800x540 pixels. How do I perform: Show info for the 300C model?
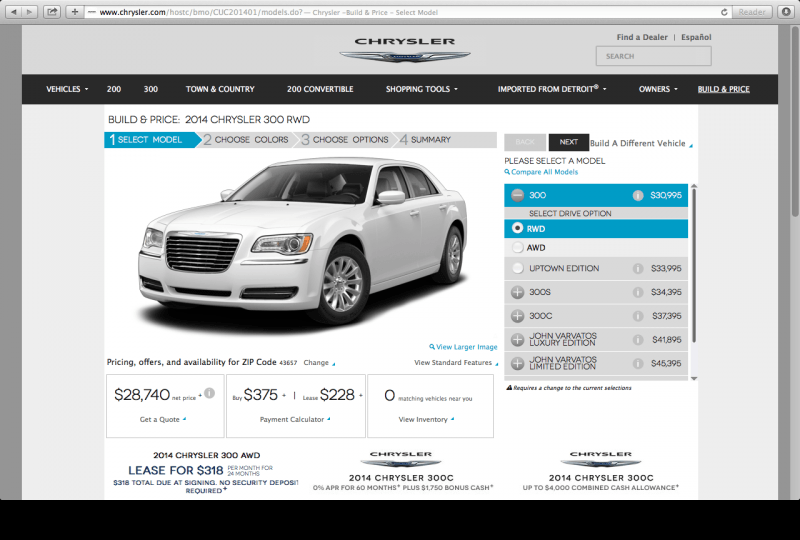click(638, 316)
